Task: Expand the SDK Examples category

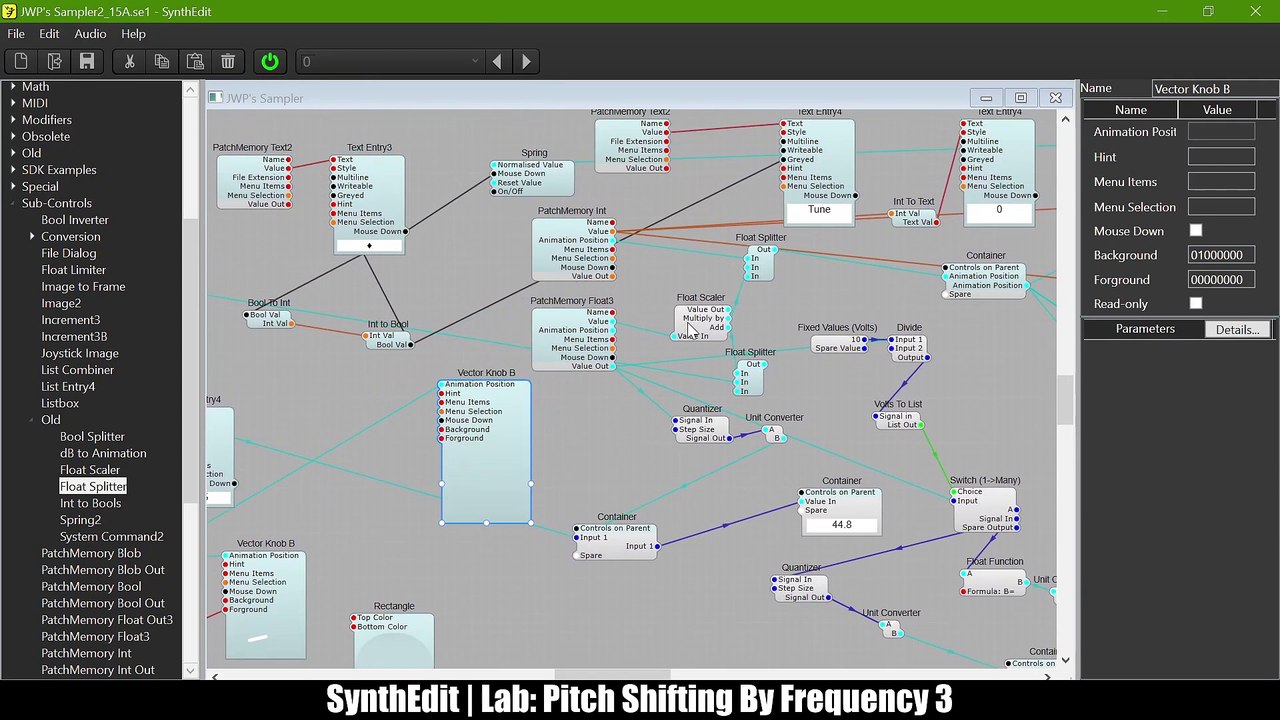Action: [13, 170]
